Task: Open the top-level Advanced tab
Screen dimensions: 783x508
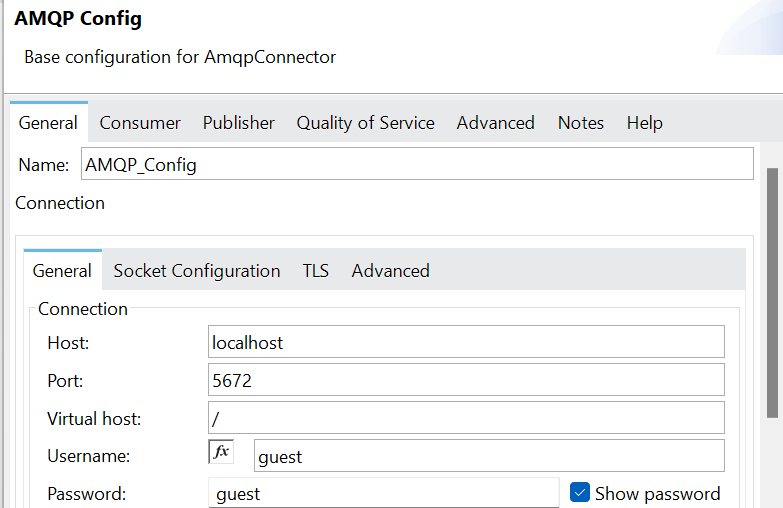Action: tap(495, 123)
